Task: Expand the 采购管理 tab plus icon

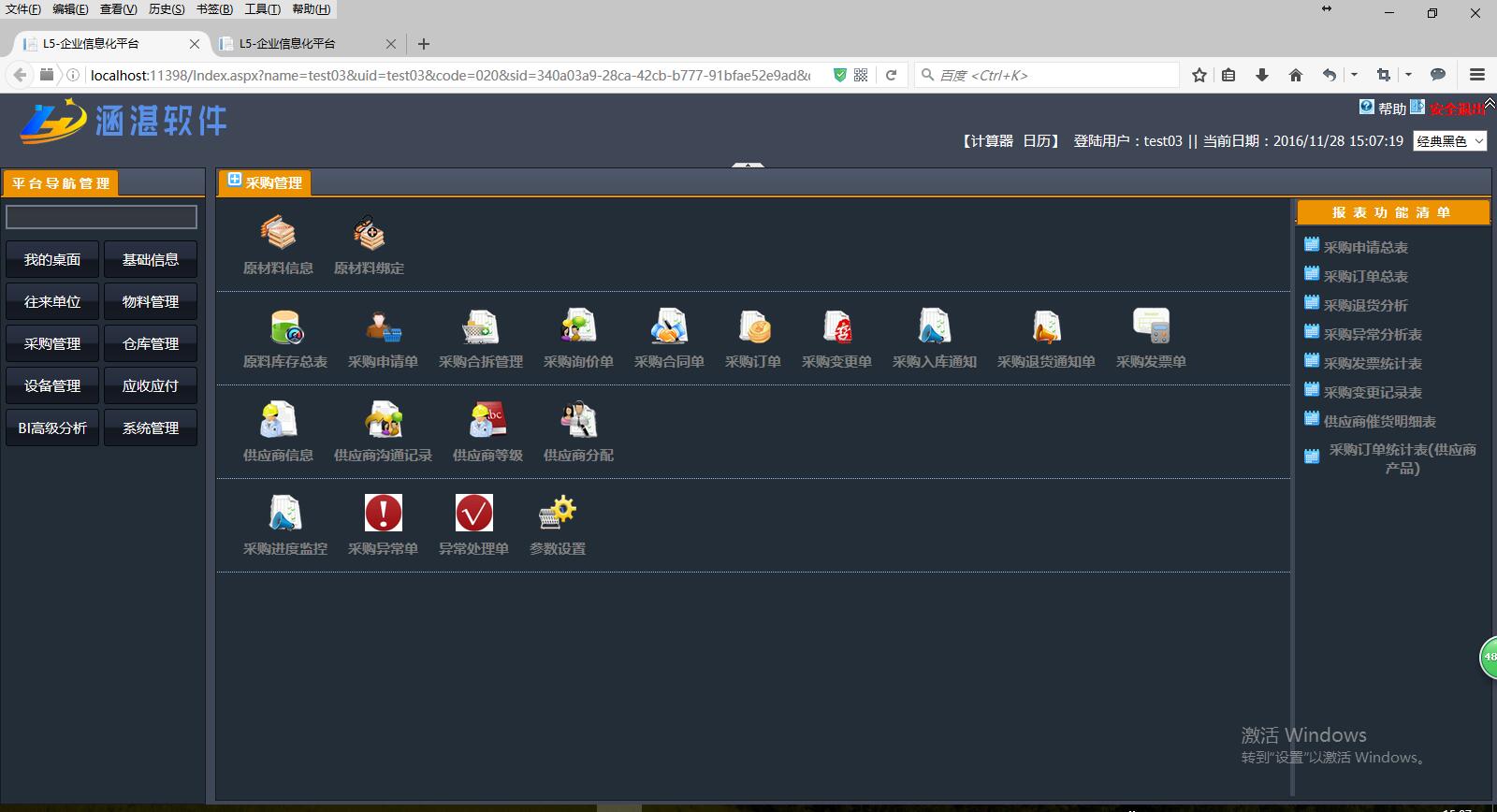Action: (235, 181)
